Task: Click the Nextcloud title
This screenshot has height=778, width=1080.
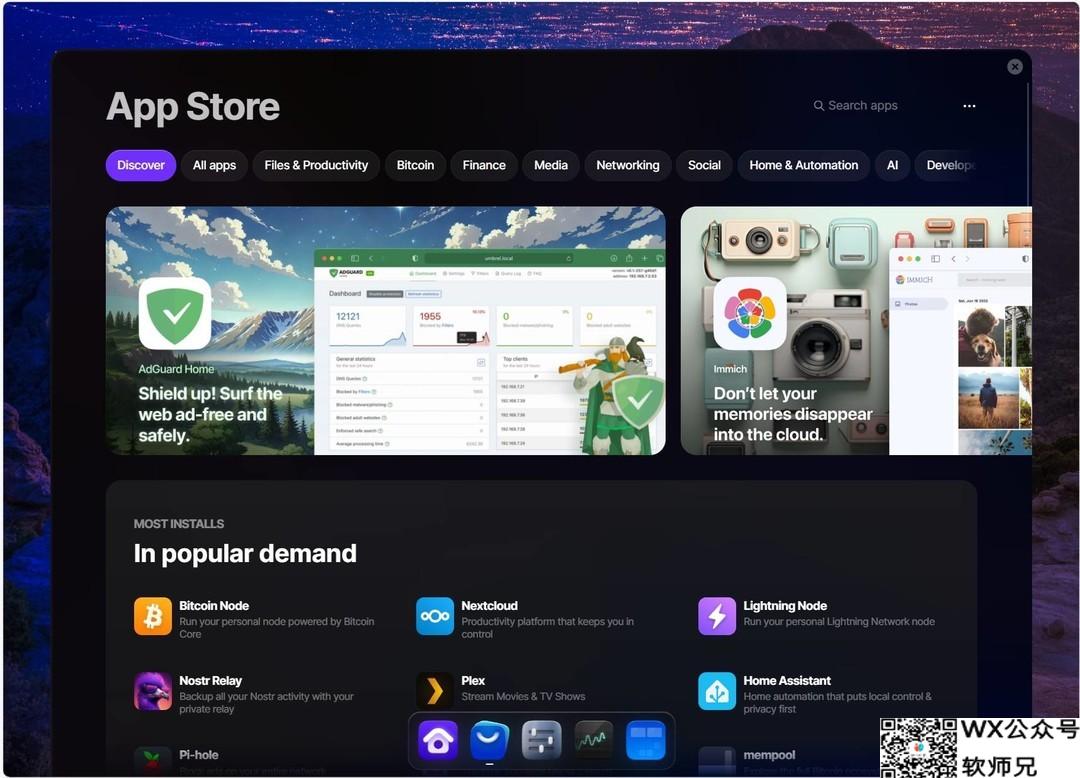Action: tap(490, 606)
